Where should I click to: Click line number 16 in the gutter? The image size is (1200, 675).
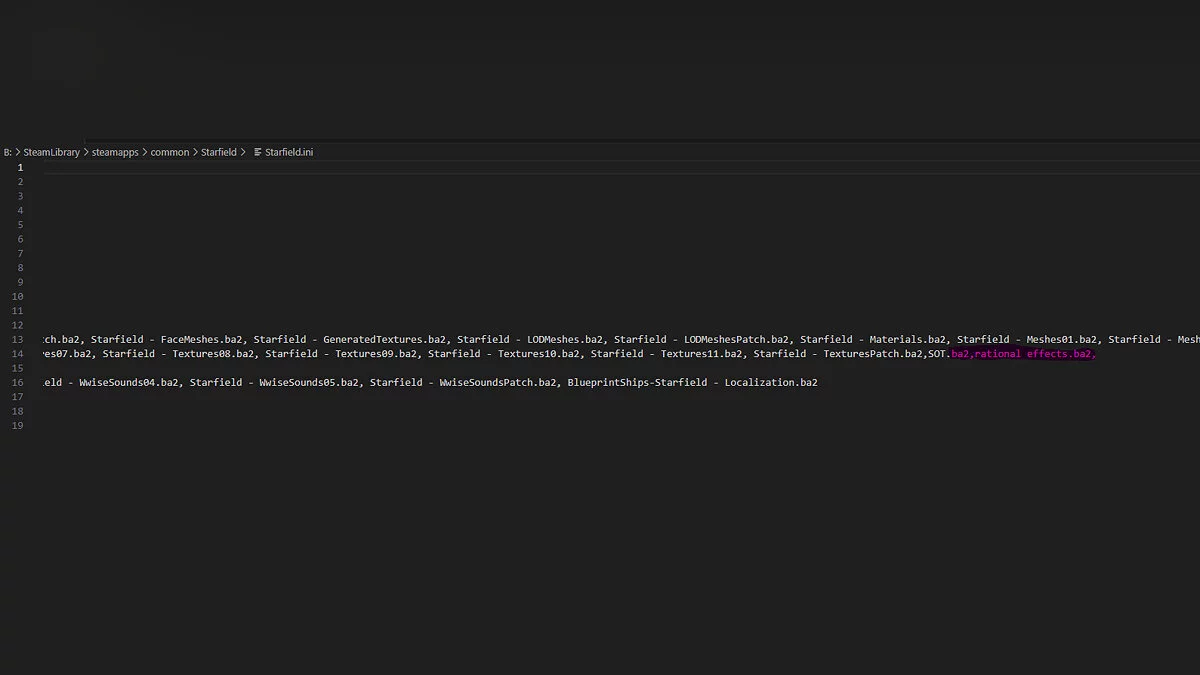point(17,383)
